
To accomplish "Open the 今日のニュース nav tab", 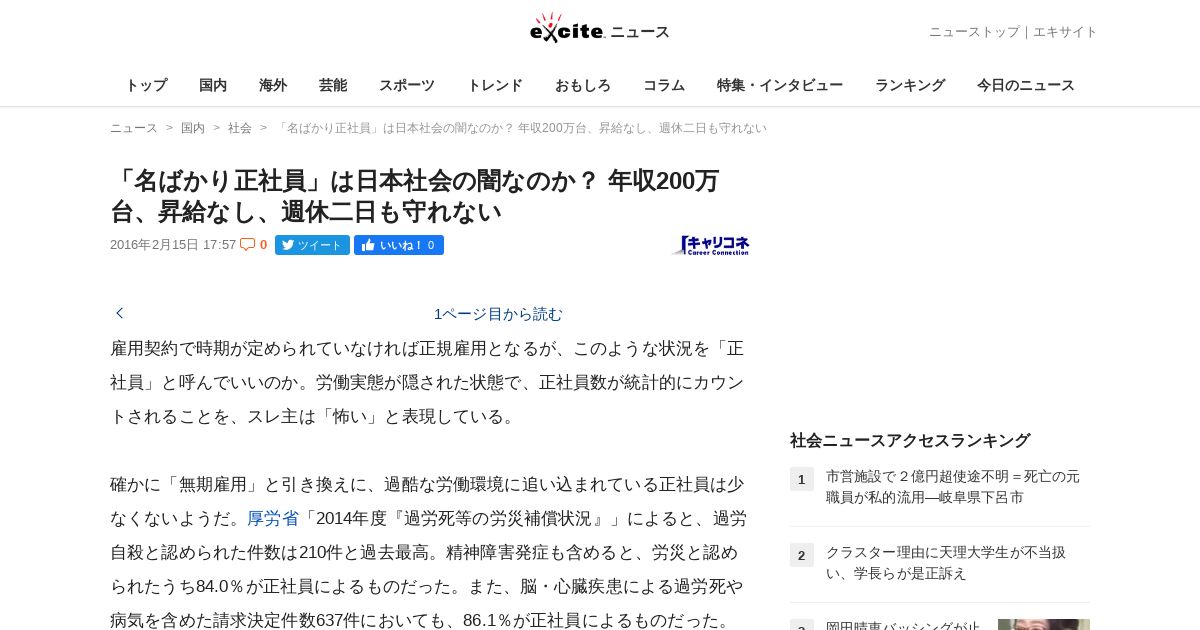I will click(x=1026, y=85).
